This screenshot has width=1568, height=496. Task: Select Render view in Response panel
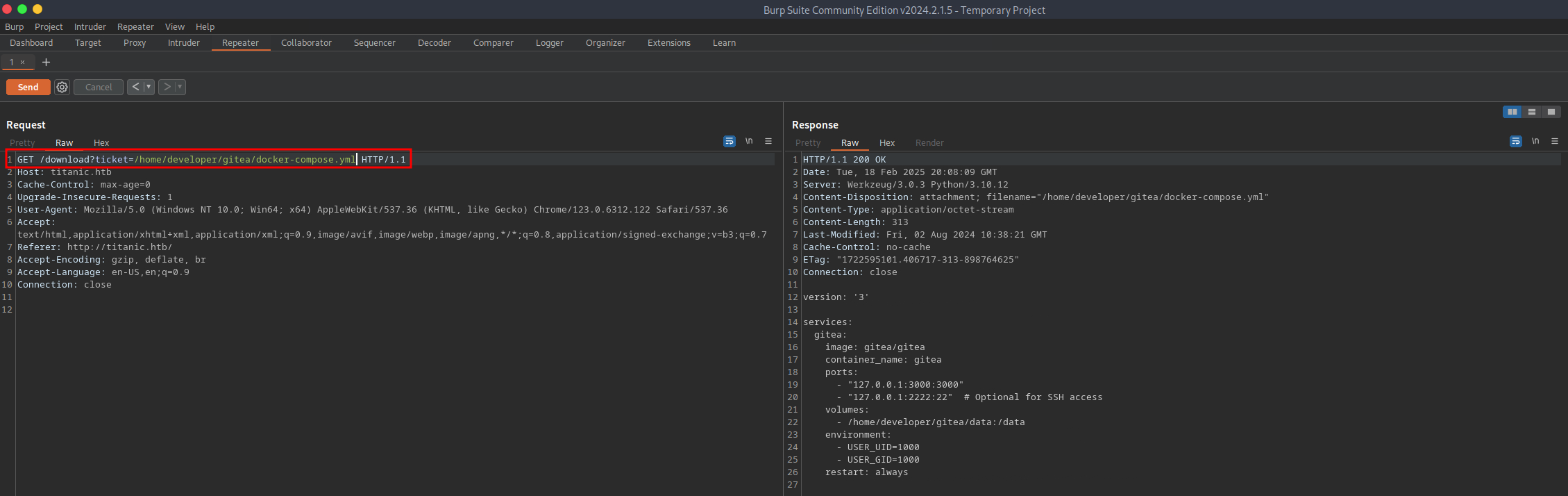[x=929, y=142]
